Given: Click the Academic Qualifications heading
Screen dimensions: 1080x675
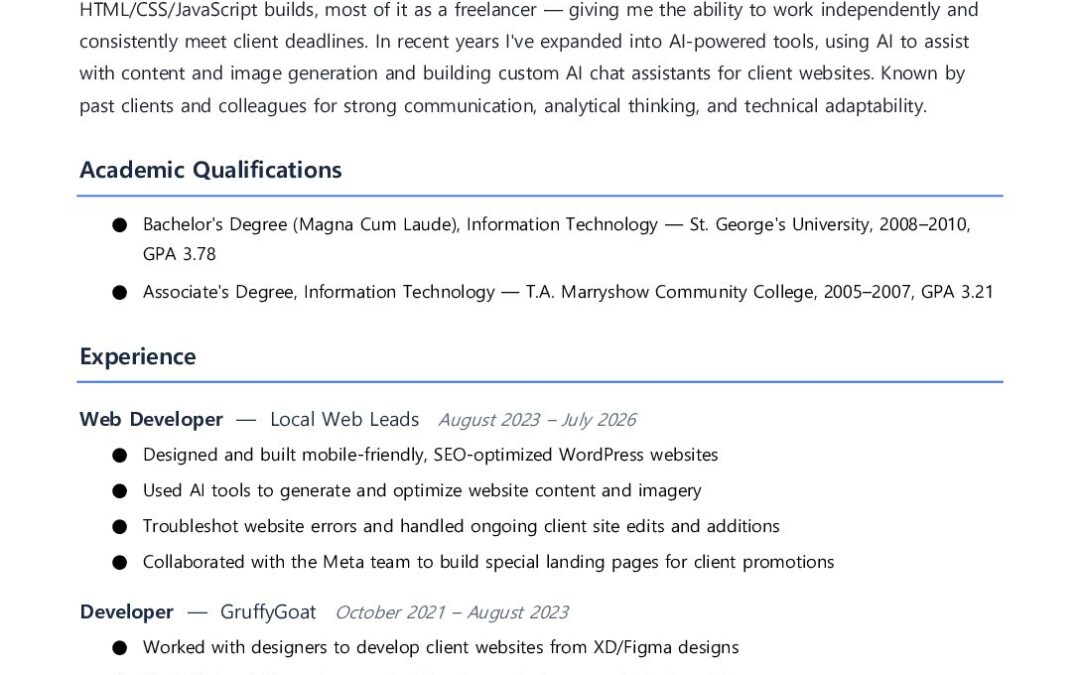Looking at the screenshot, I should click(x=210, y=170).
